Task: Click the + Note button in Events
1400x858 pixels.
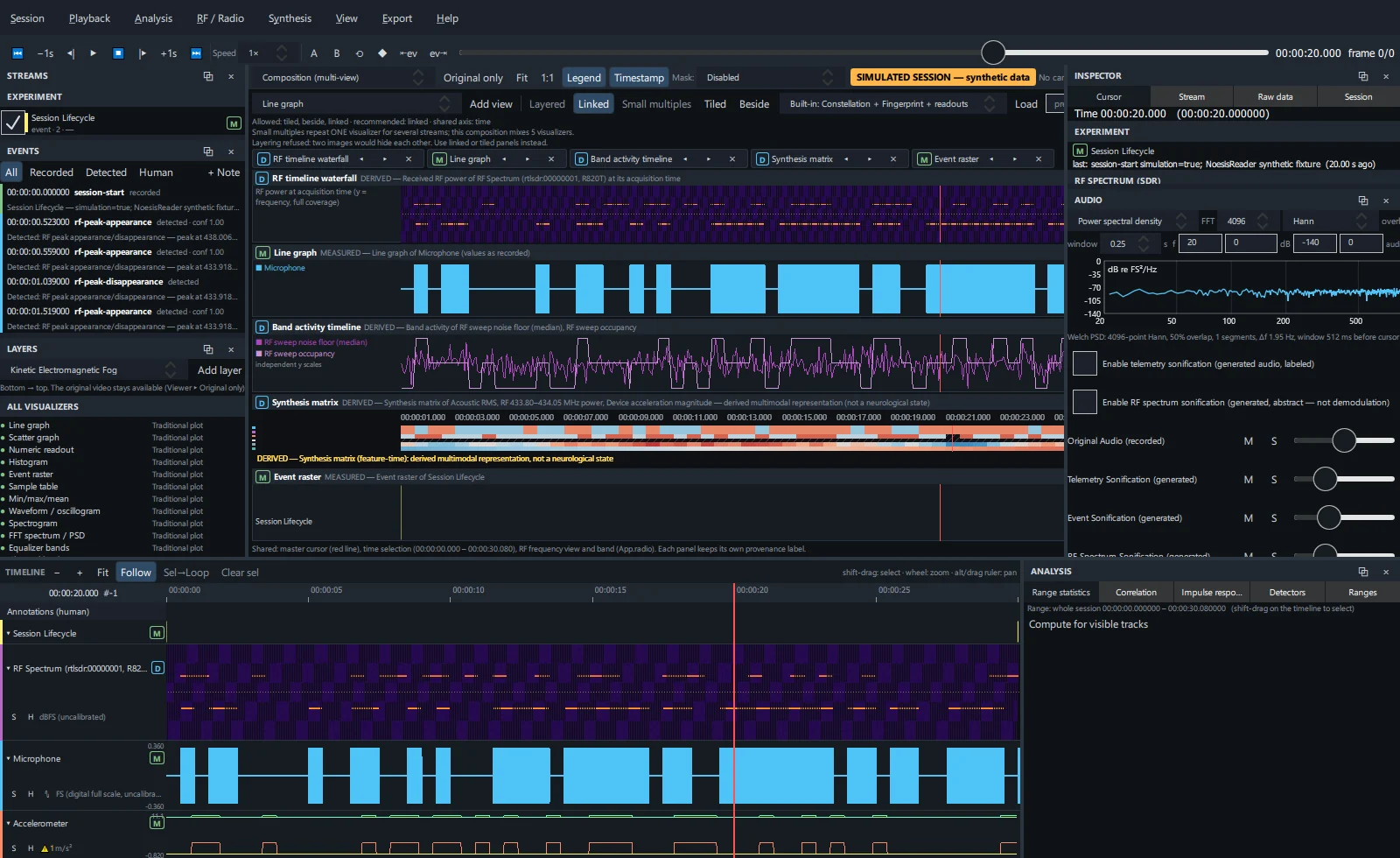Action: pyautogui.click(x=224, y=172)
